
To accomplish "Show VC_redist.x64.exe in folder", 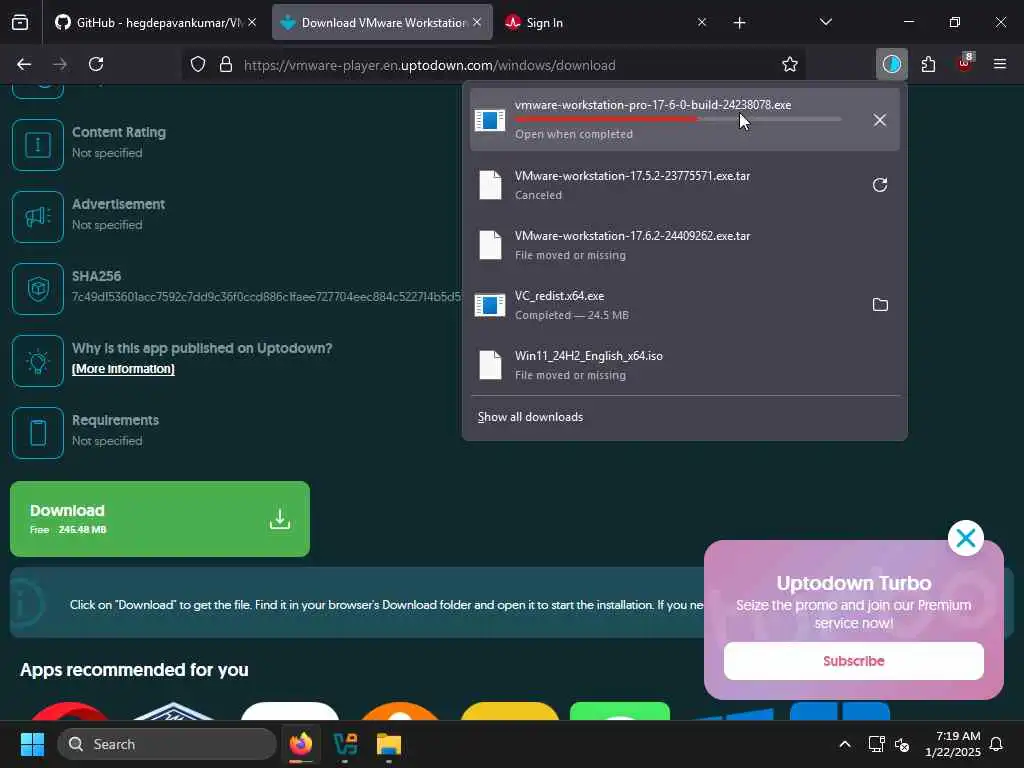I will [x=880, y=304].
